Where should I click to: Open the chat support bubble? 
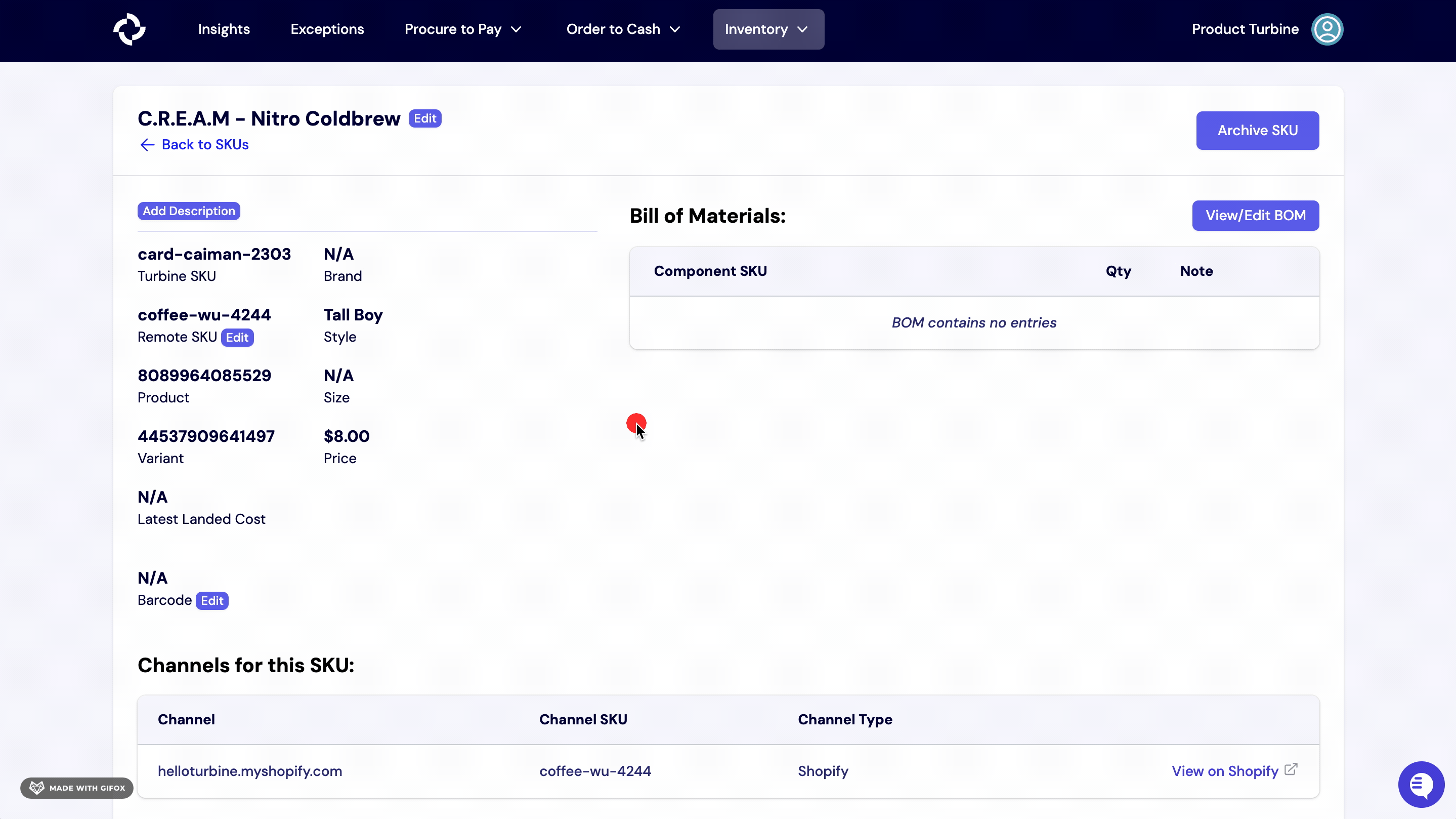(x=1421, y=784)
